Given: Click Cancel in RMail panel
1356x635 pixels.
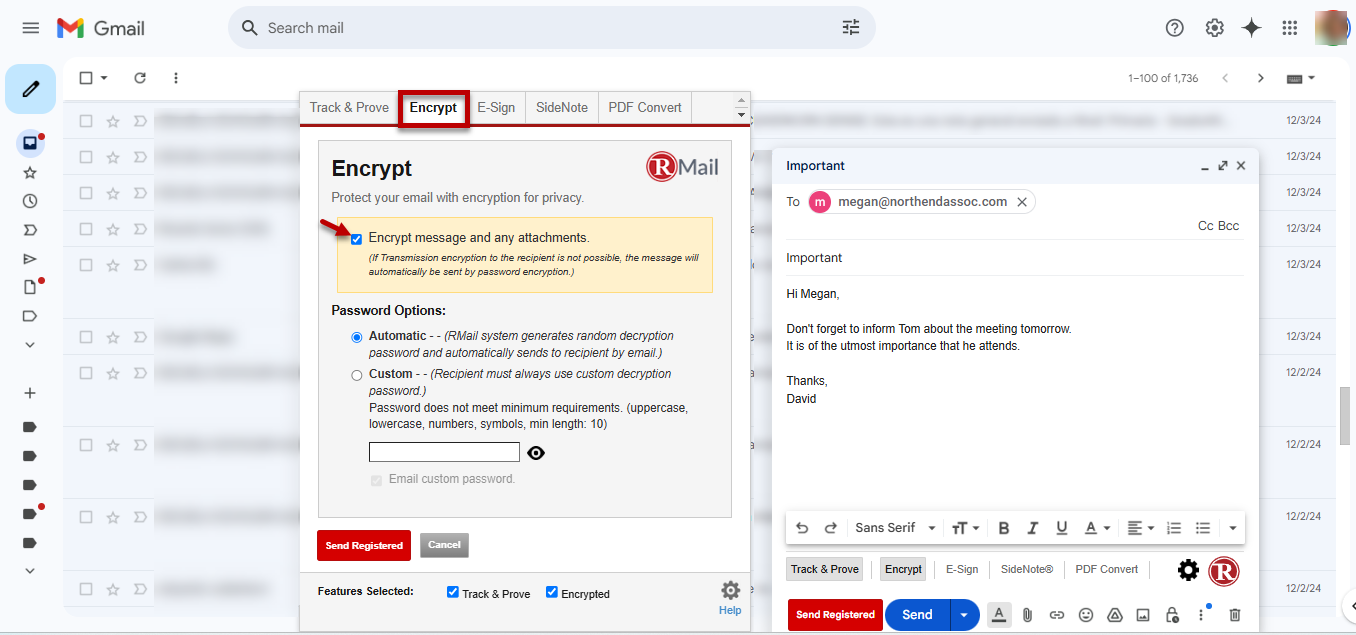Looking at the screenshot, I should (444, 545).
